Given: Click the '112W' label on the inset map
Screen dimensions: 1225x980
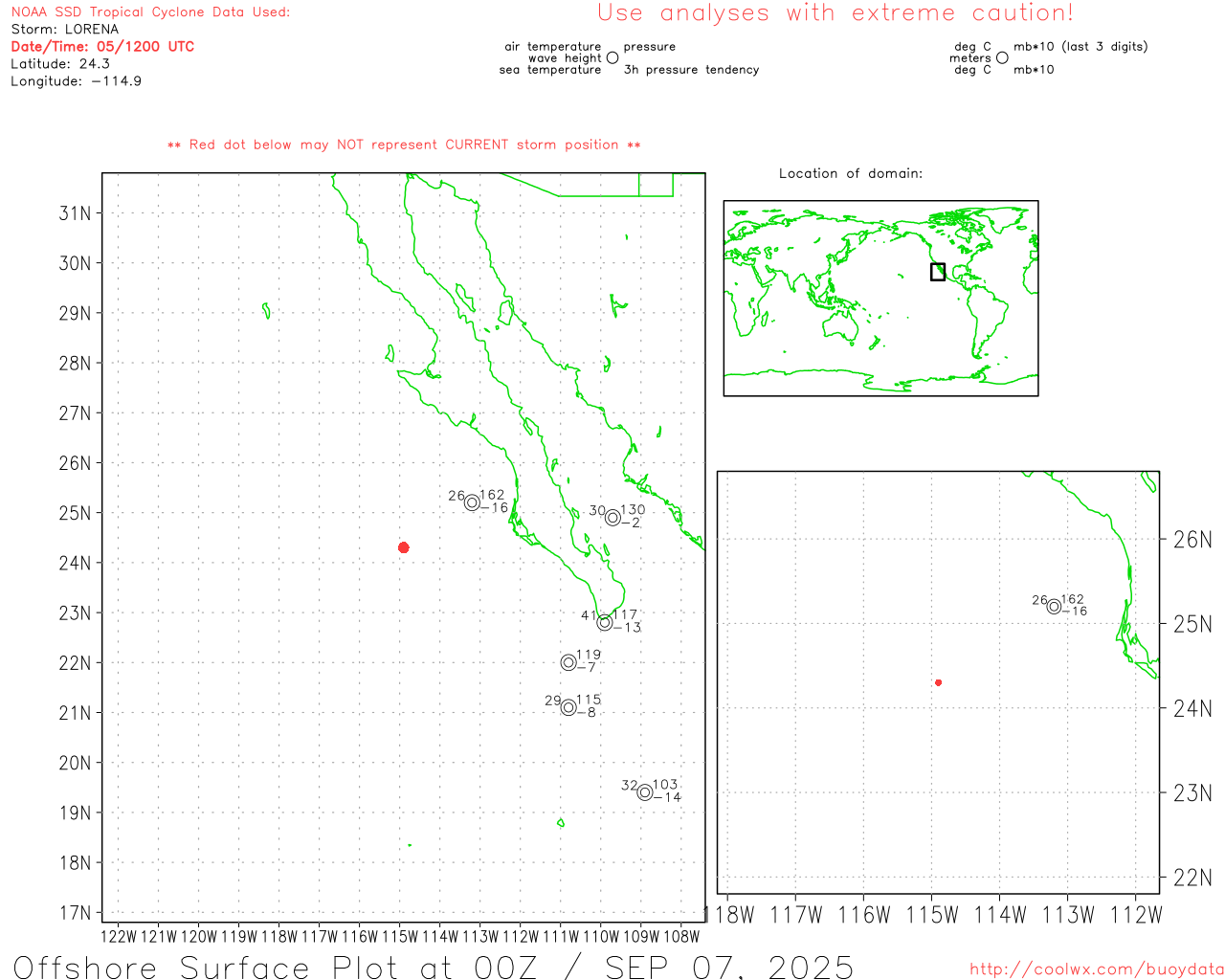Looking at the screenshot, I should pyautogui.click(x=1136, y=915).
